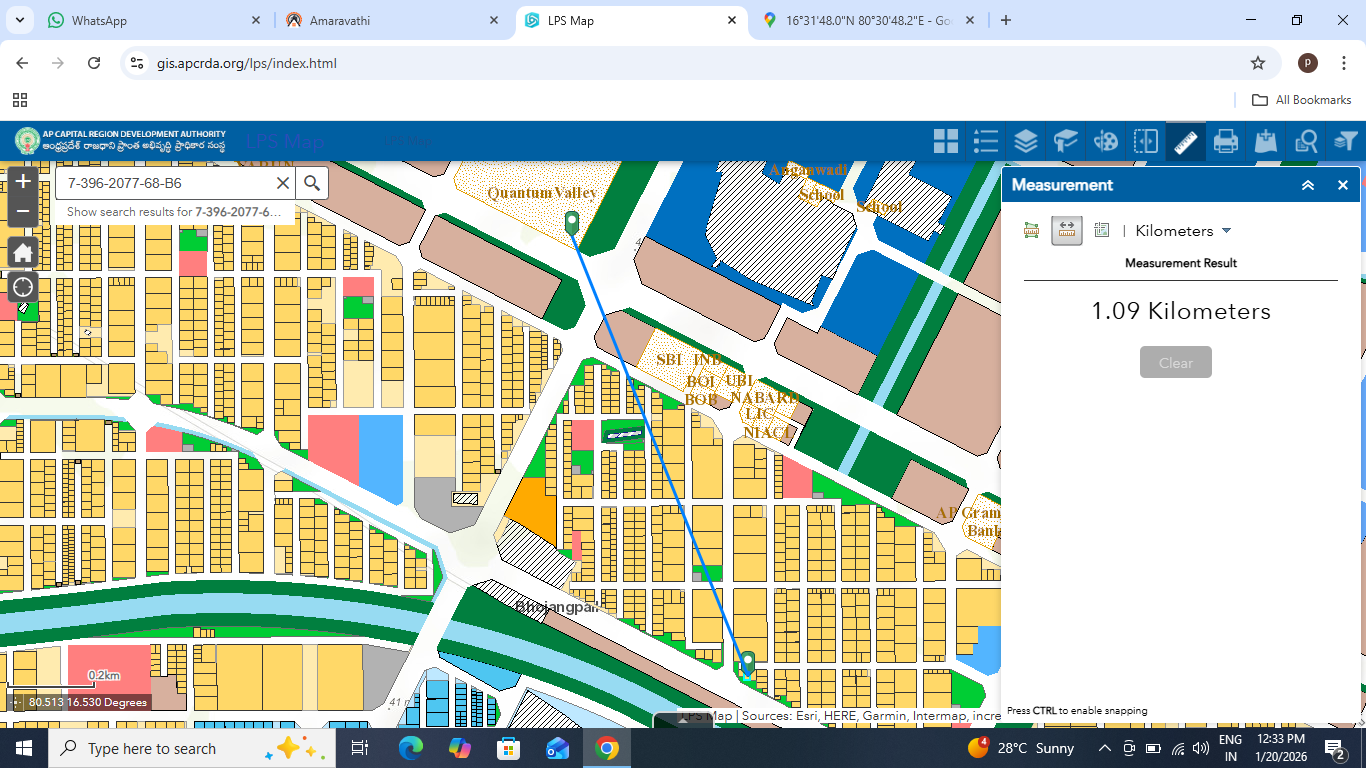The height and width of the screenshot is (768, 1366).
Task: Toggle the Area measurement tool
Action: [x=1032, y=231]
